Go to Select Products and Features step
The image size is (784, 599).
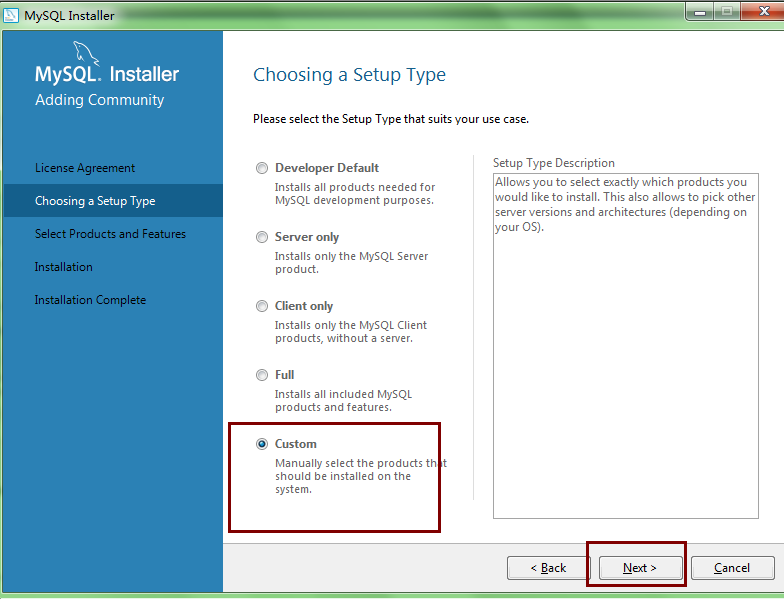click(x=110, y=234)
